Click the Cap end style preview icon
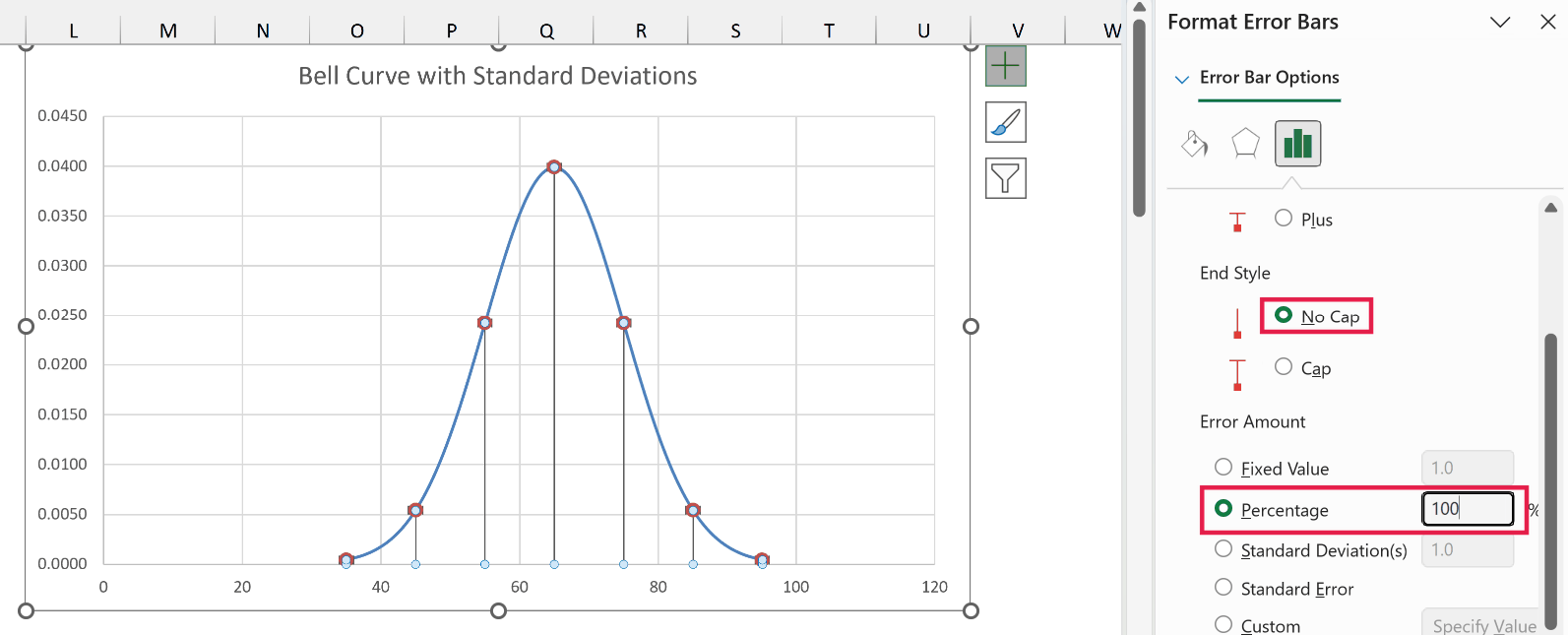 point(1237,374)
